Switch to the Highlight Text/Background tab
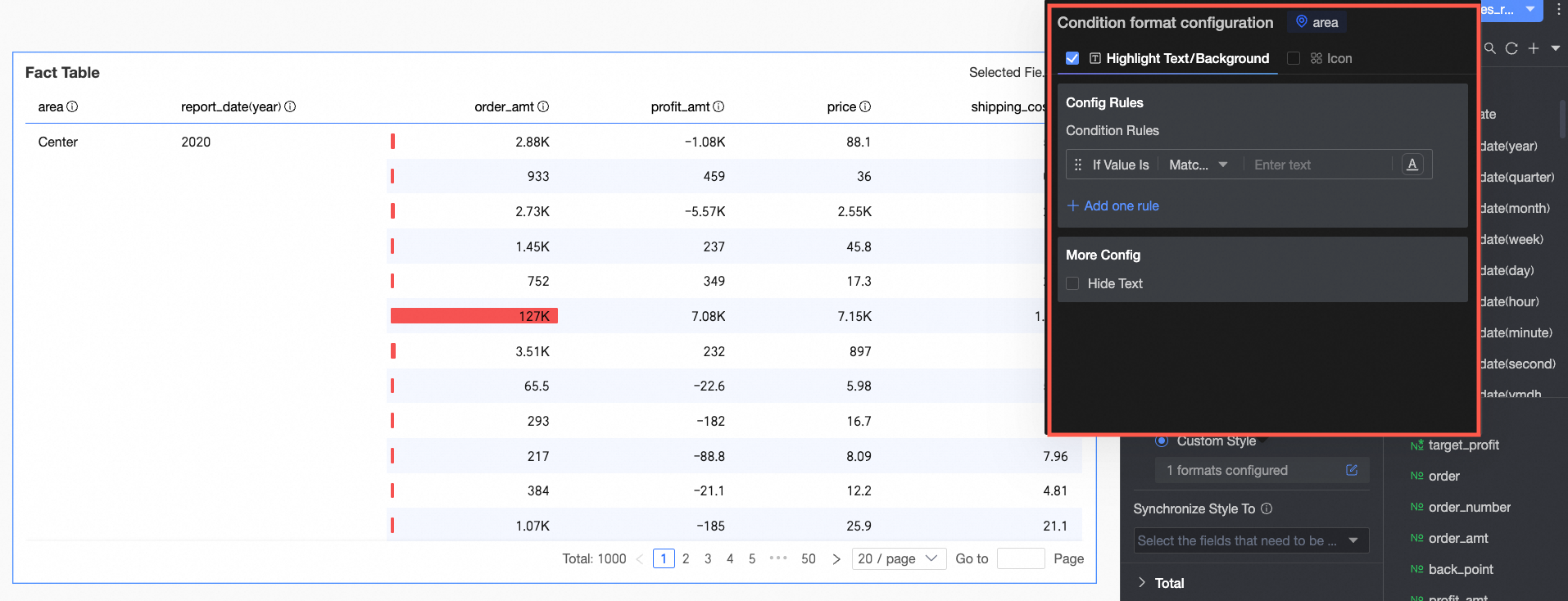This screenshot has height=601, width=1568. click(x=1187, y=58)
